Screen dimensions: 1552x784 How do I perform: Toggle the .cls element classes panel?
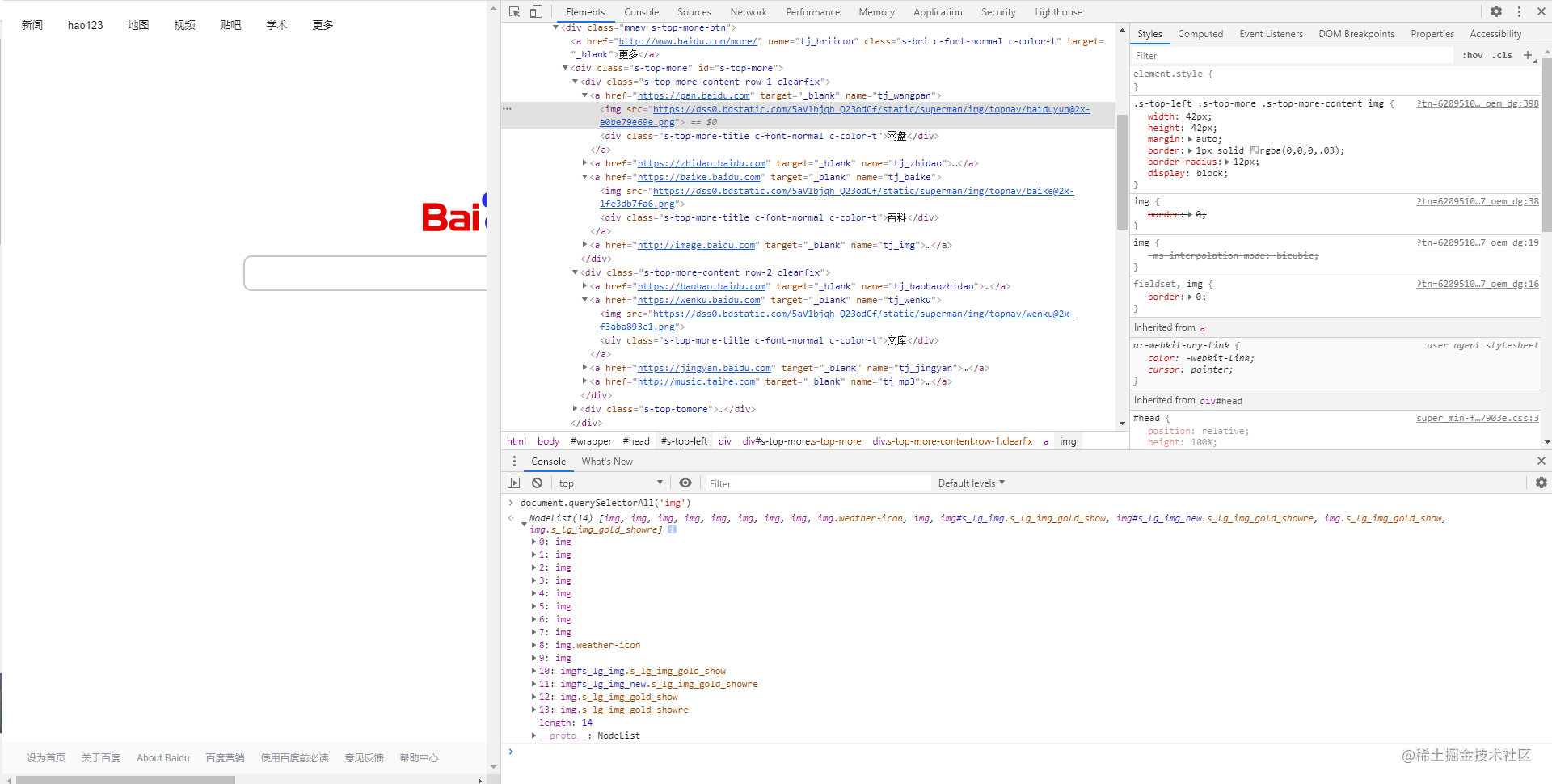pos(1503,55)
